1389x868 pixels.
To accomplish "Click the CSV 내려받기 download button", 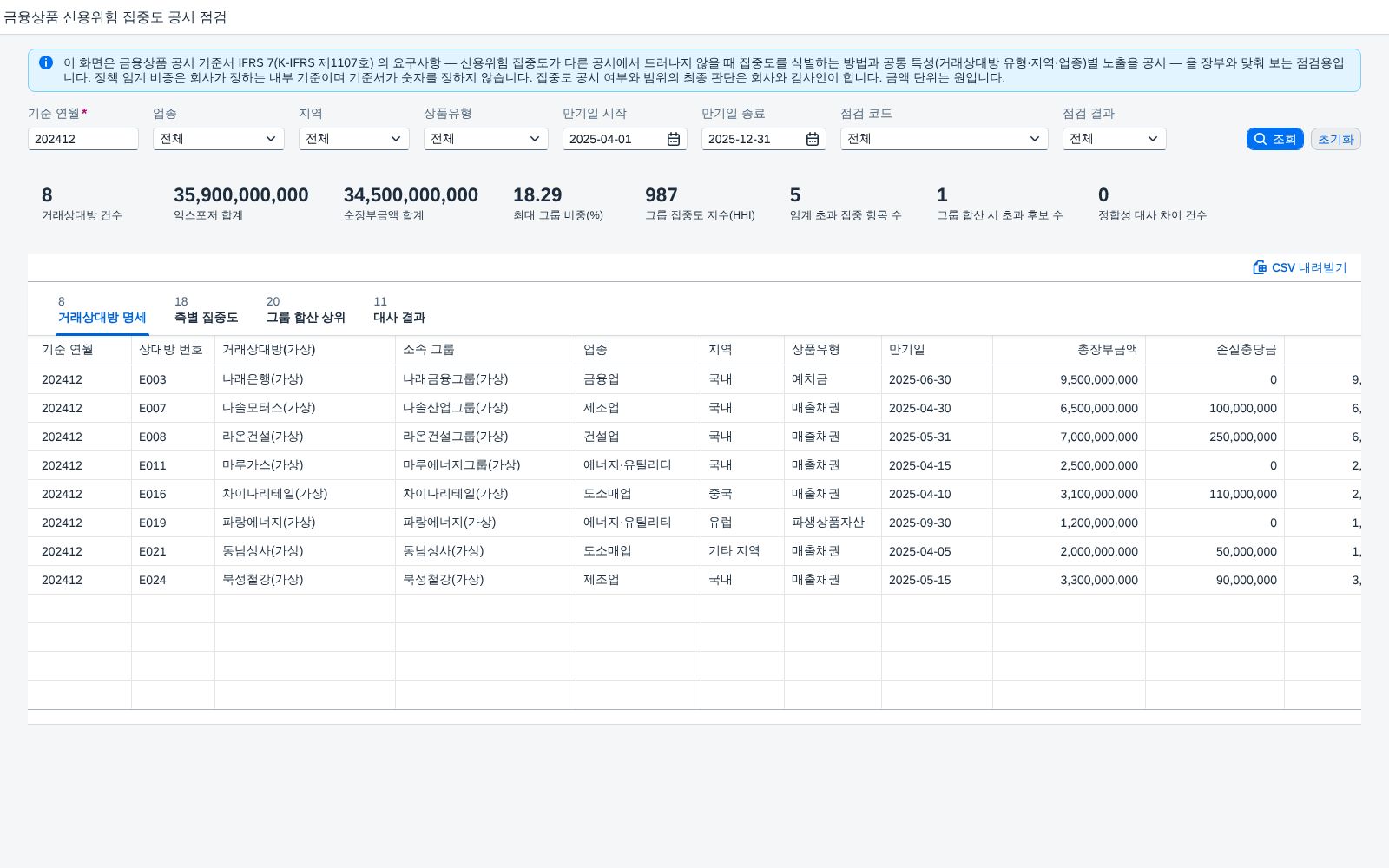I will click(x=1300, y=267).
